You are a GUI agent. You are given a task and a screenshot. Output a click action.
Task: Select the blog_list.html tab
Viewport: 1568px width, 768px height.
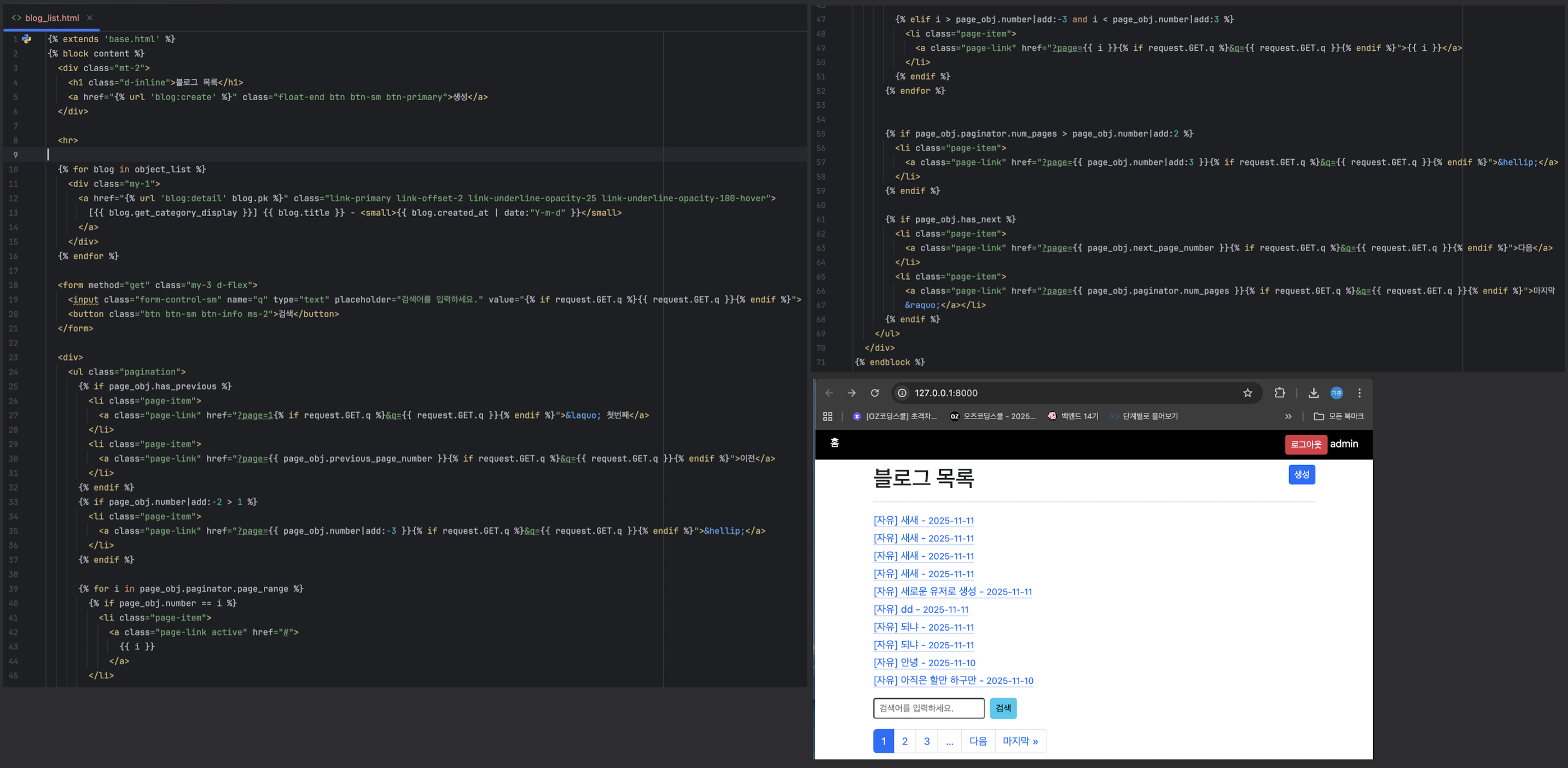pyautogui.click(x=51, y=18)
